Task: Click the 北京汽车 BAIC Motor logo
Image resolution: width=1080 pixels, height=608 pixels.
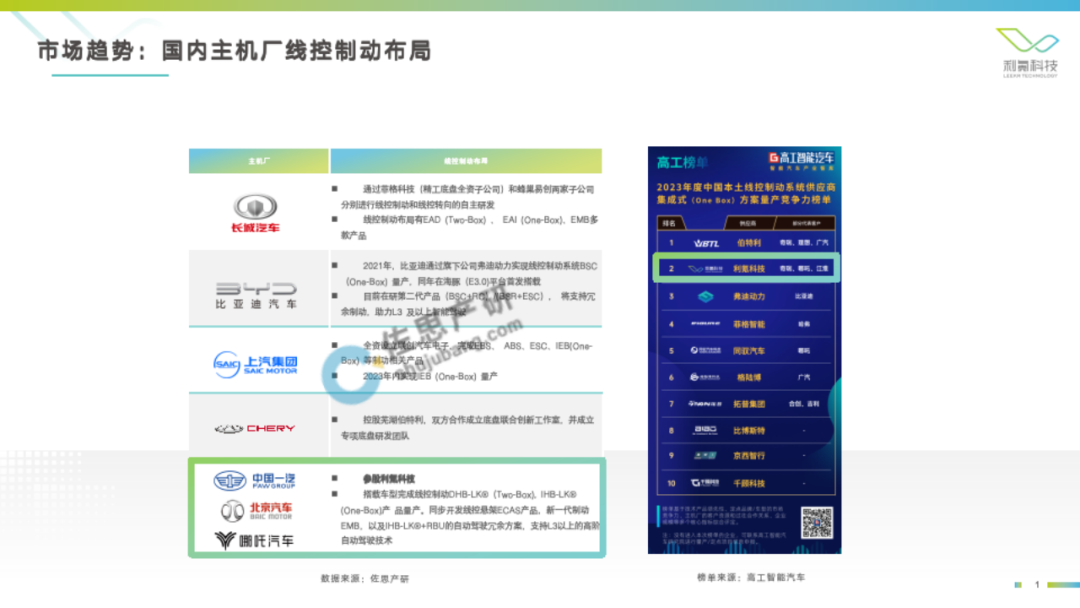Action: (256, 511)
